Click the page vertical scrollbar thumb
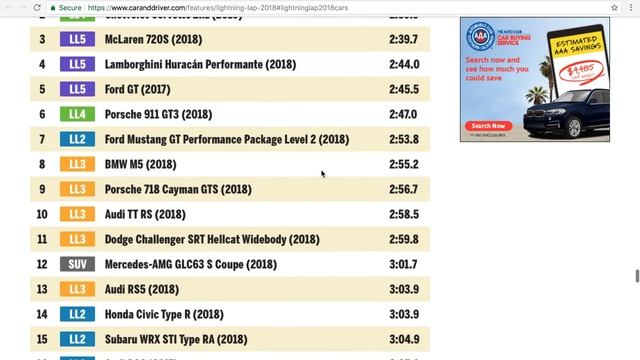The height and width of the screenshot is (360, 640). pyautogui.click(x=637, y=276)
